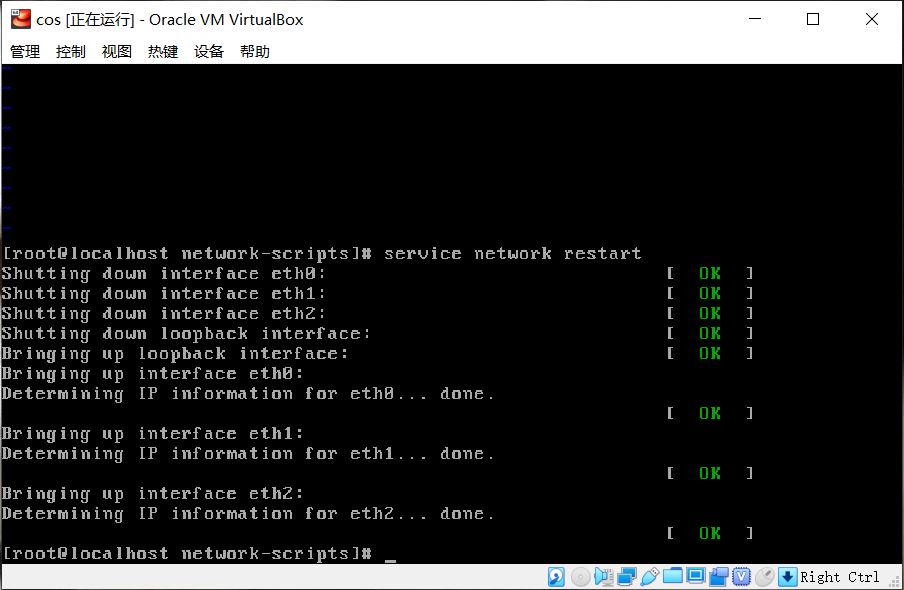Open the 管理 menu
Image resolution: width=904 pixels, height=590 pixels.
point(24,51)
